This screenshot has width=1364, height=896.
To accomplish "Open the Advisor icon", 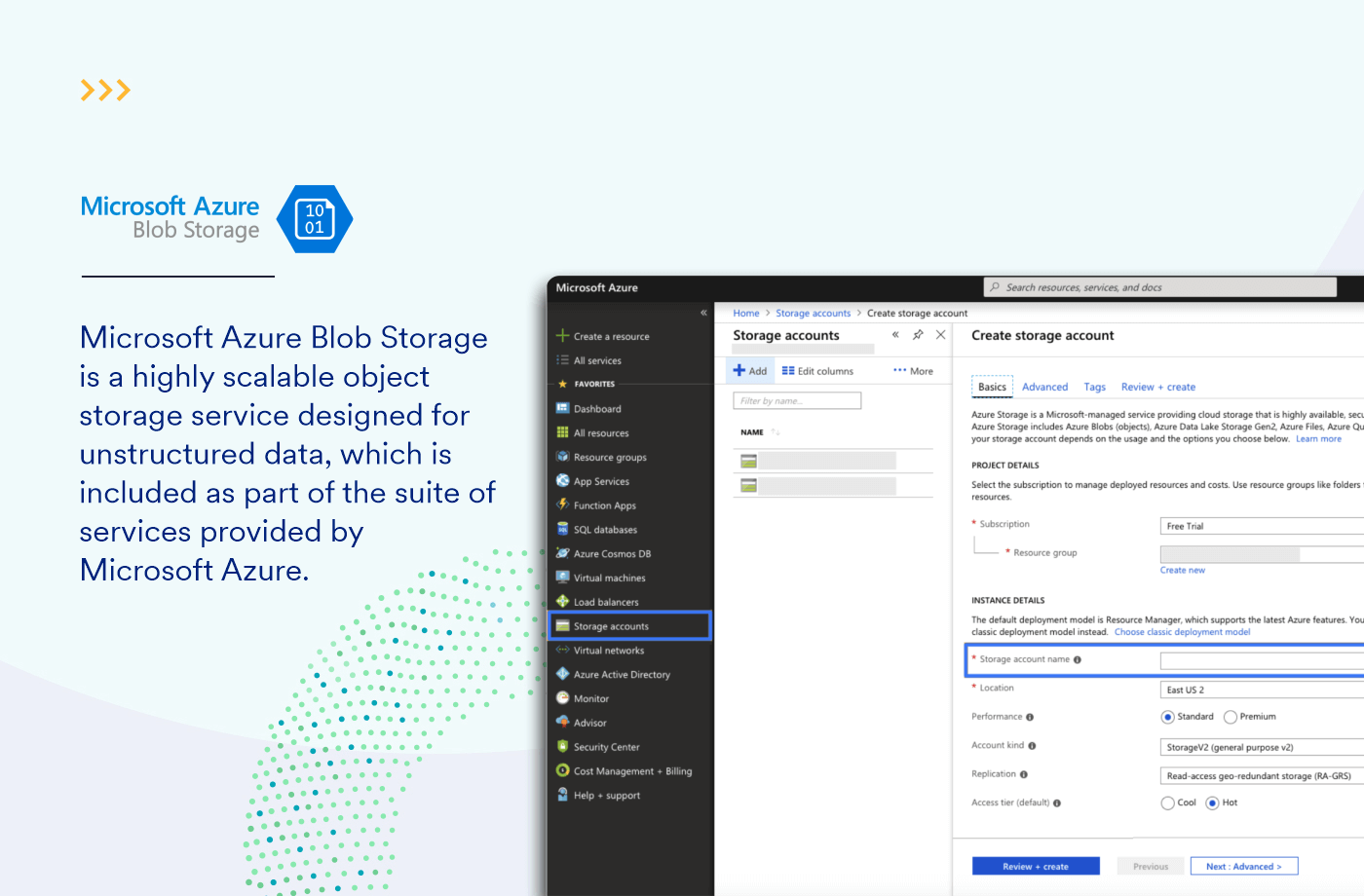I will click(x=562, y=722).
